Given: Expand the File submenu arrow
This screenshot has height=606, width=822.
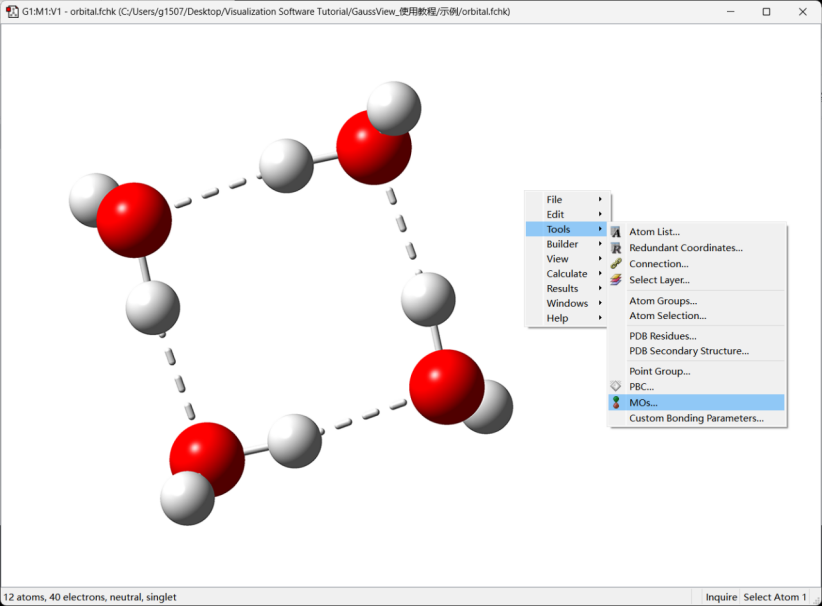Looking at the screenshot, I should pyautogui.click(x=600, y=200).
